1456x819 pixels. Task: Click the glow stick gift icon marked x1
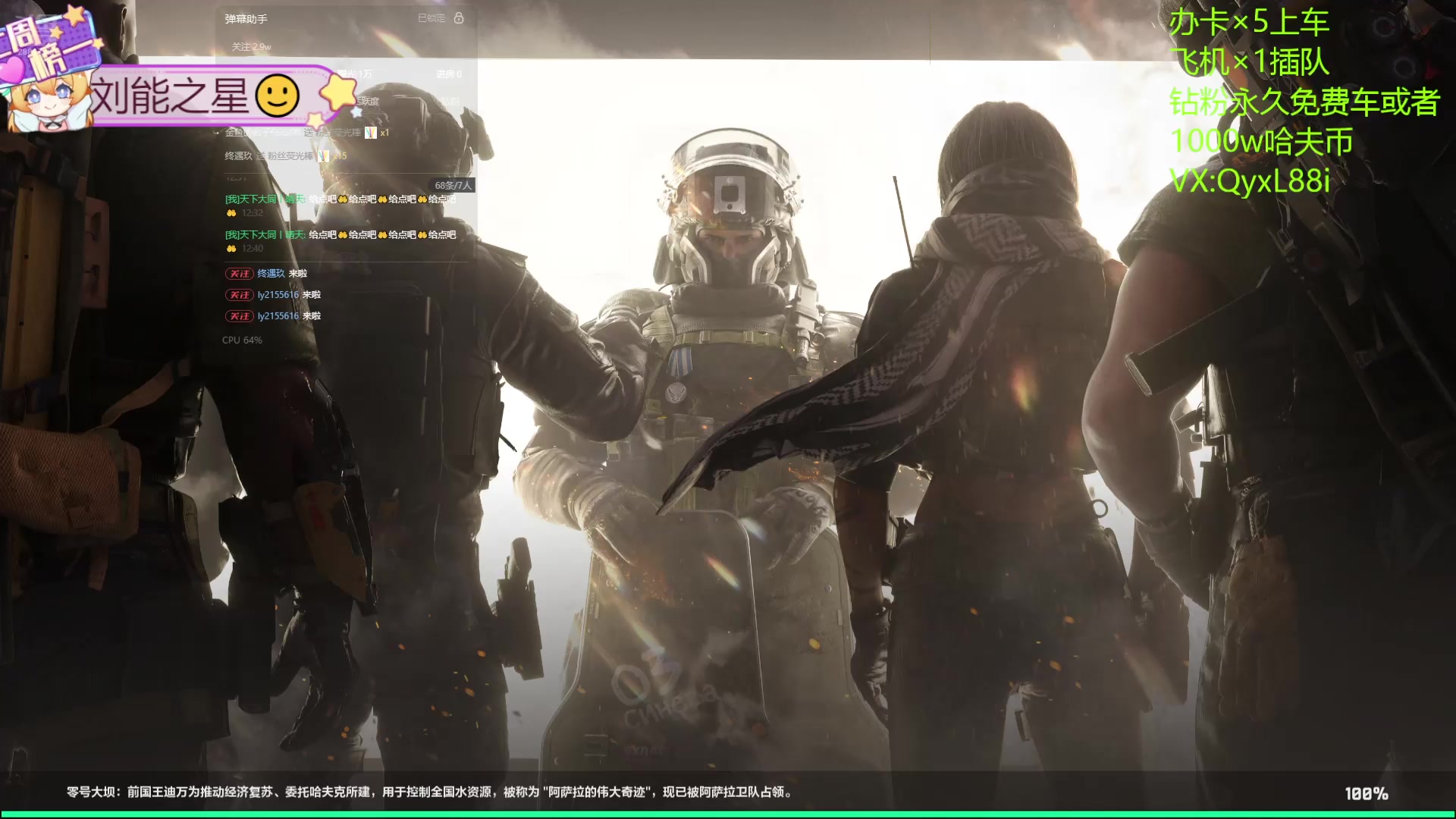click(x=371, y=133)
